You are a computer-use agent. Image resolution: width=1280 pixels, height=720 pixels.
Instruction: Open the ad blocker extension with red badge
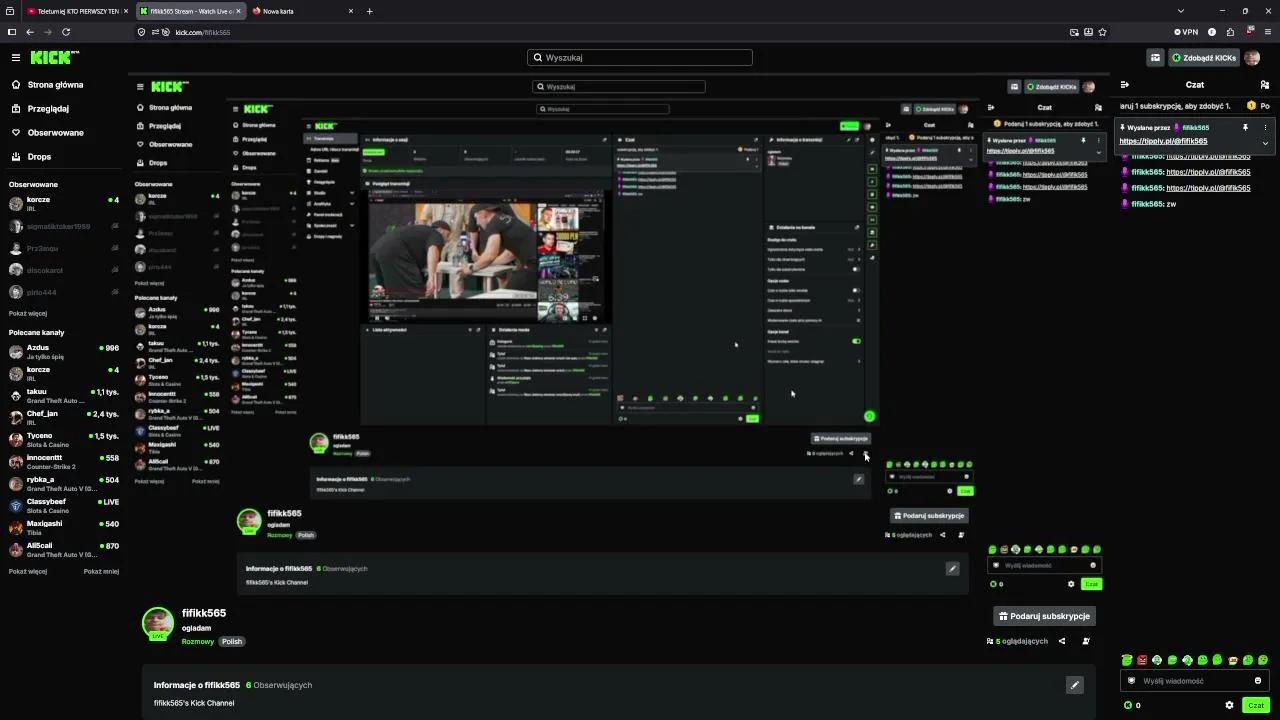(x=1249, y=32)
